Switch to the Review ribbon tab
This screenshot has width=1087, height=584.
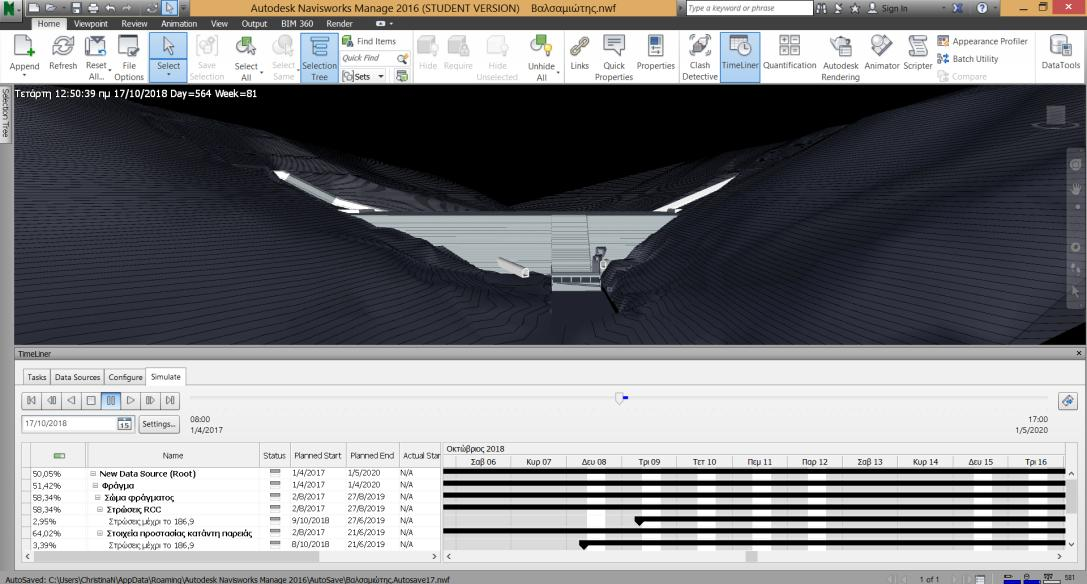(134, 24)
